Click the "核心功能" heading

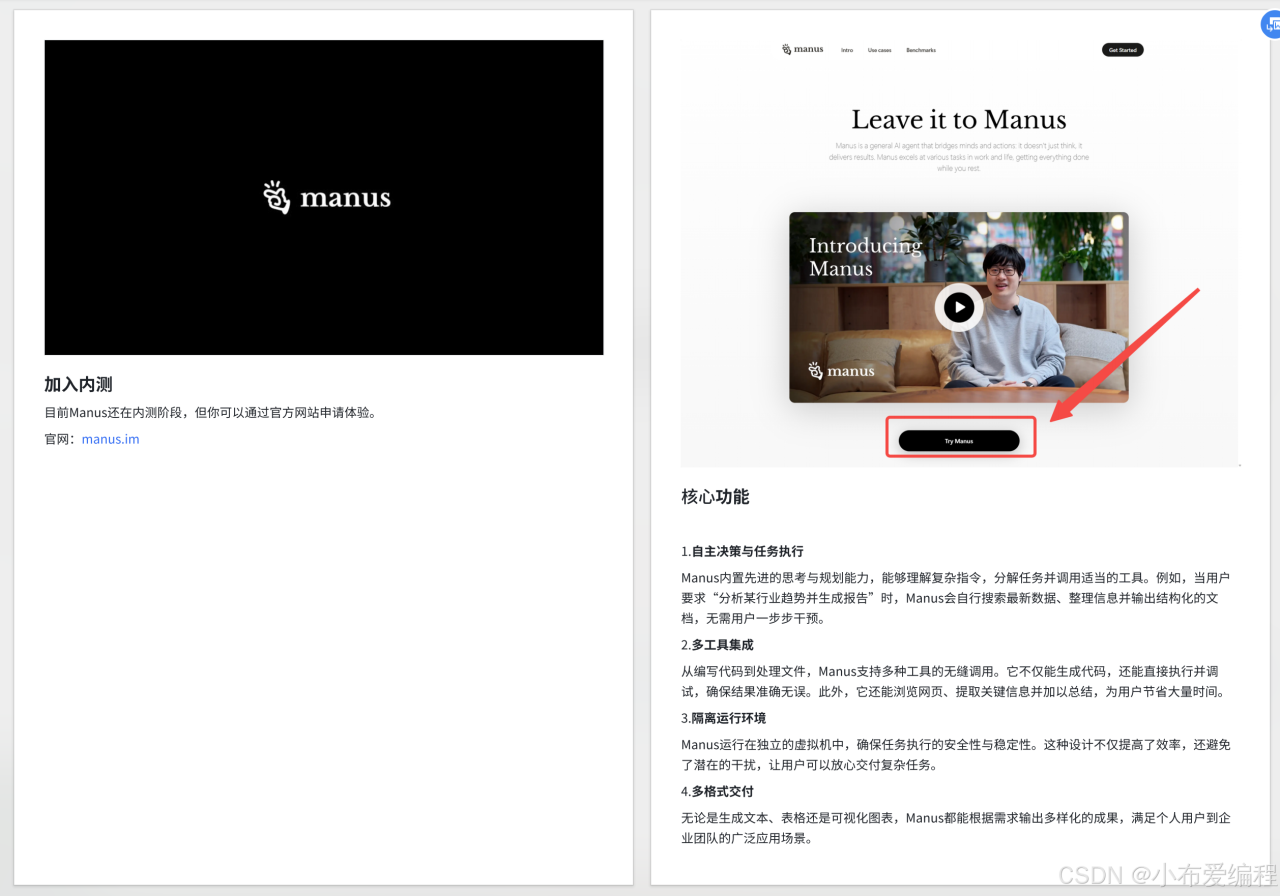(x=715, y=497)
